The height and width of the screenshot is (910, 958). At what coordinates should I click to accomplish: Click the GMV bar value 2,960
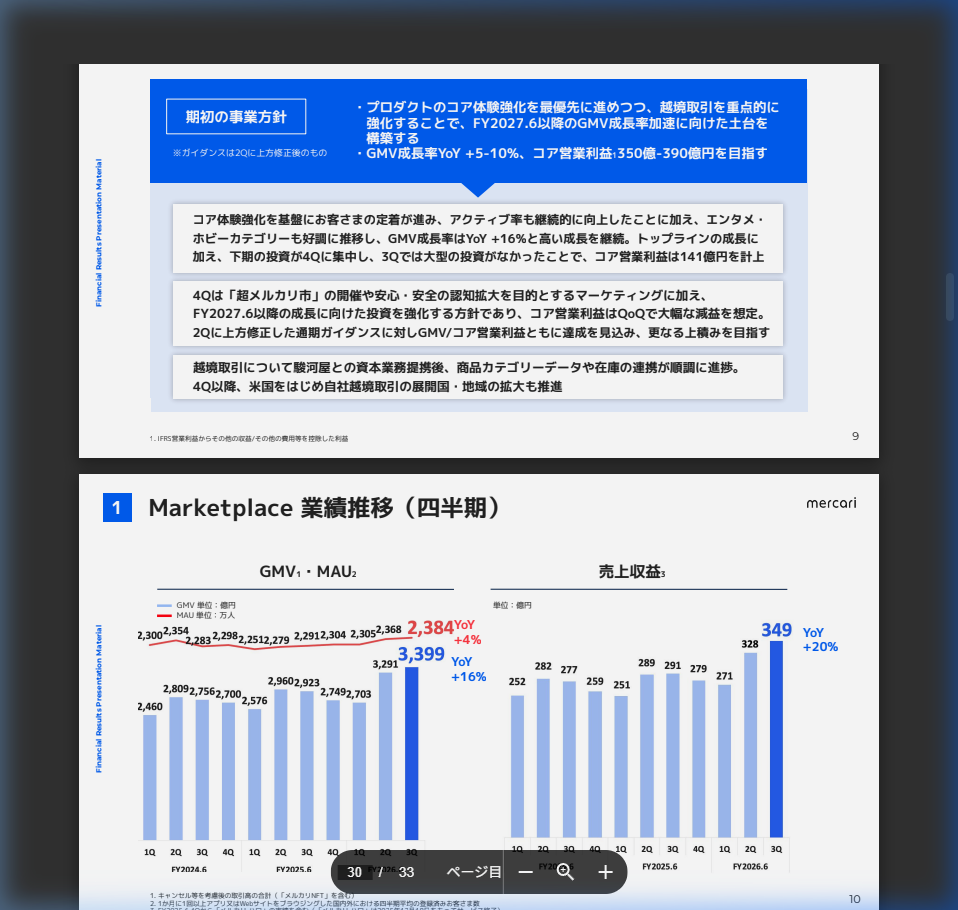coord(280,681)
